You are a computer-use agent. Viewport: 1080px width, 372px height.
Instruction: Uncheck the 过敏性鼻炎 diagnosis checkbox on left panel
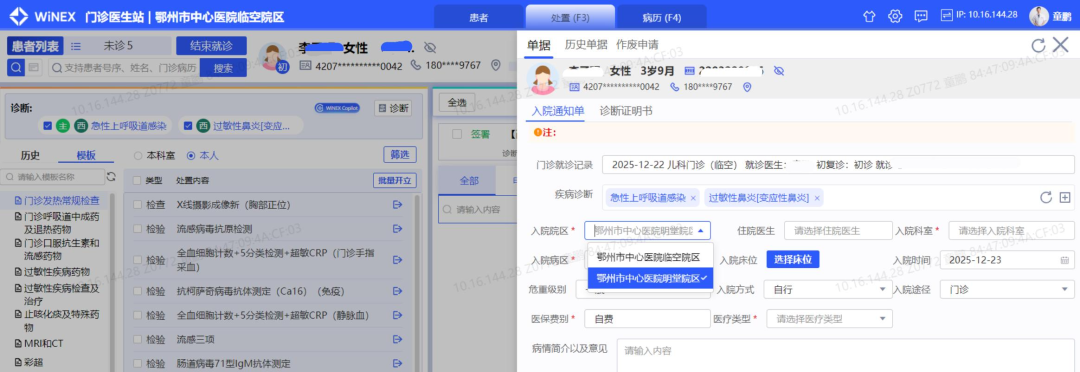(x=188, y=125)
